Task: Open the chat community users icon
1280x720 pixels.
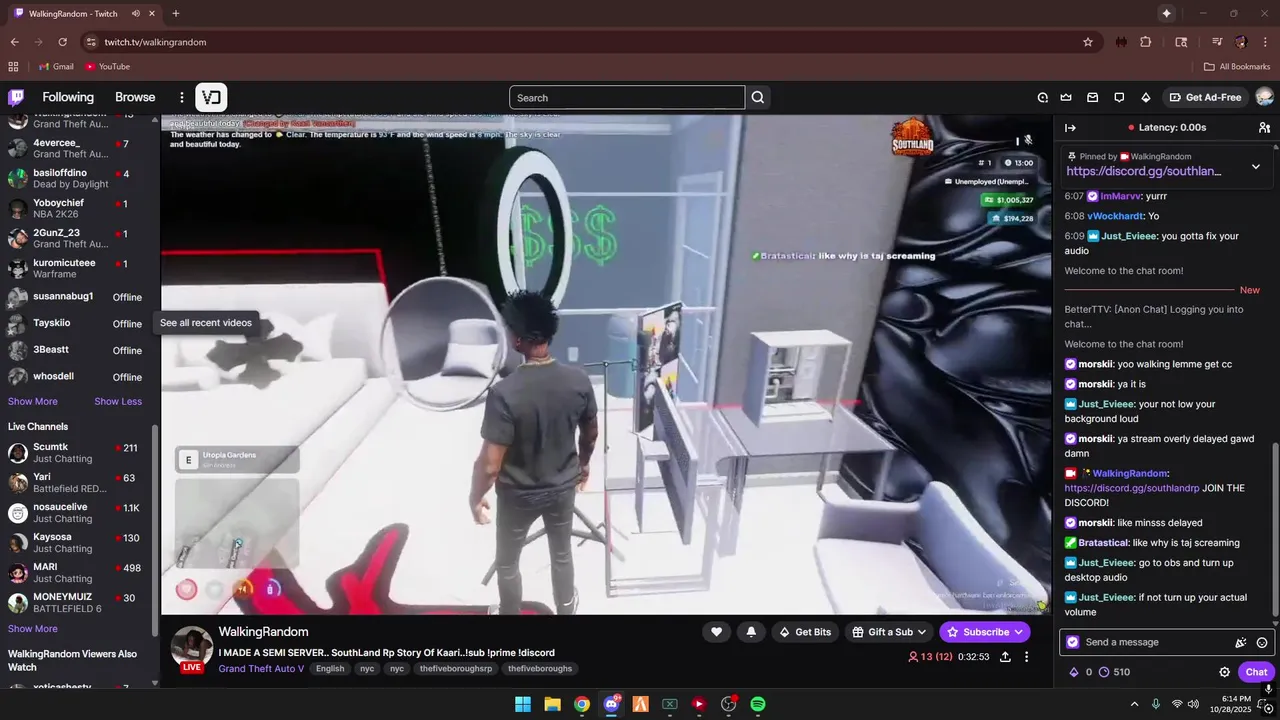Action: pos(1264,127)
